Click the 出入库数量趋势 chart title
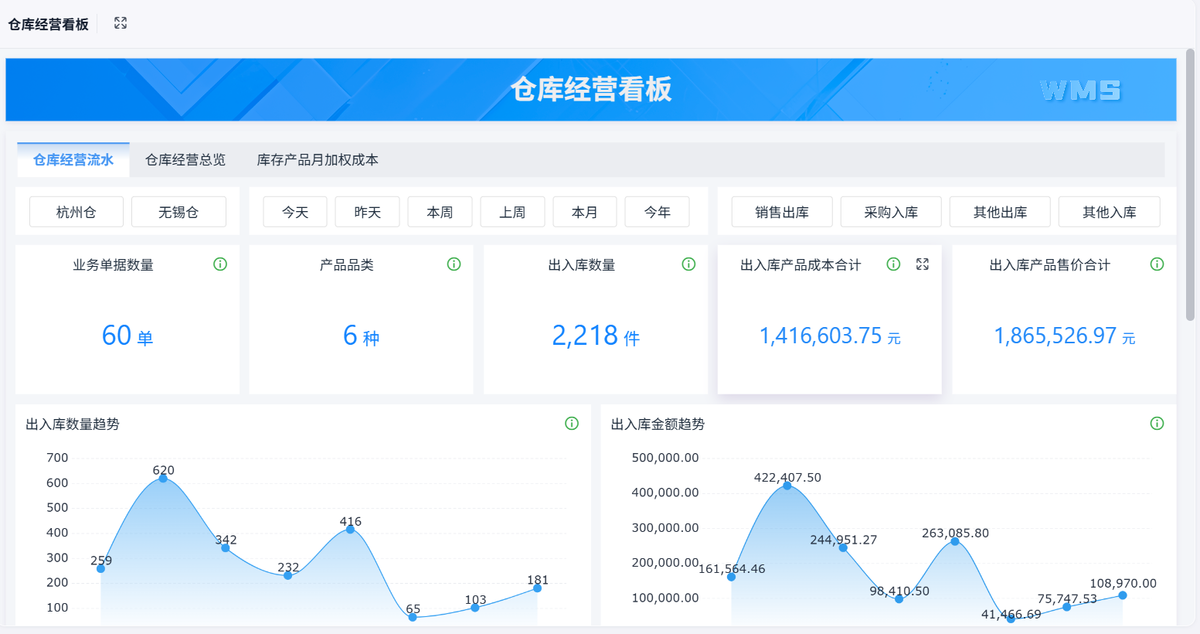The image size is (1200, 634). coord(72,424)
